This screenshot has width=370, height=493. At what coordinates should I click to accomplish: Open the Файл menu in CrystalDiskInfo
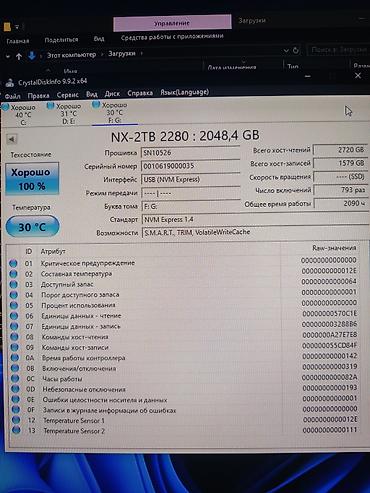(12, 96)
